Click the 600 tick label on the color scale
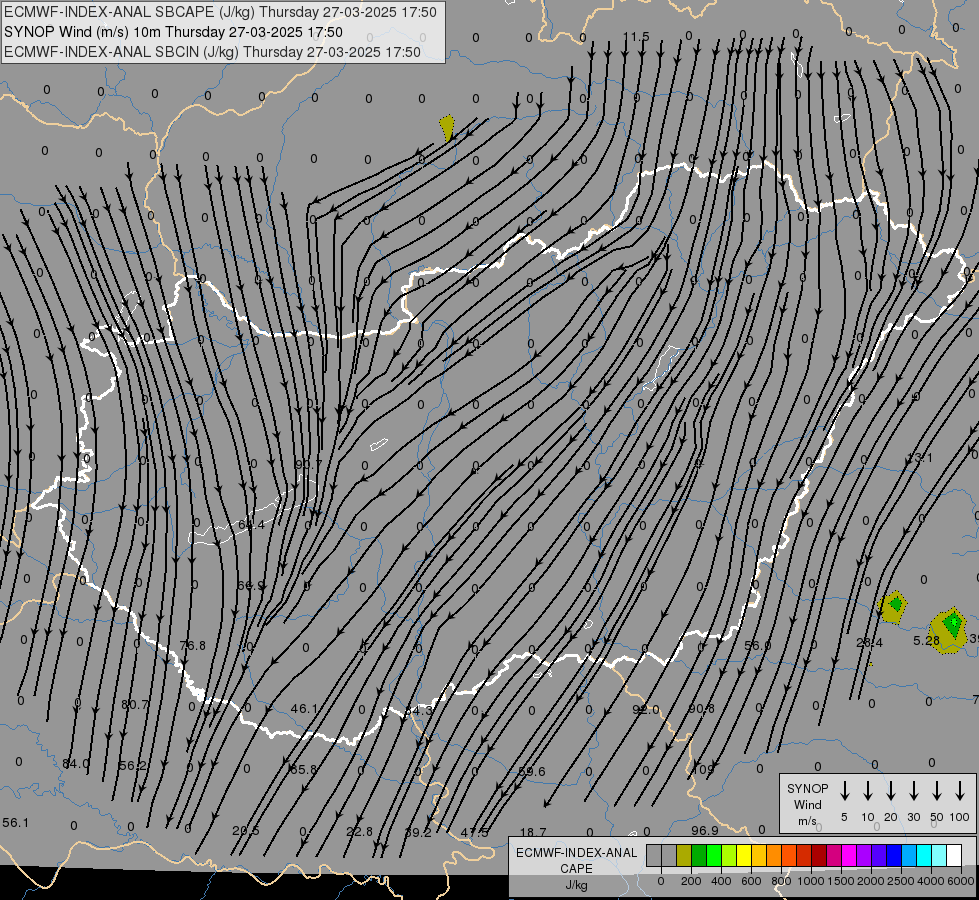Screen dimensions: 979x900 pyautogui.click(x=751, y=881)
